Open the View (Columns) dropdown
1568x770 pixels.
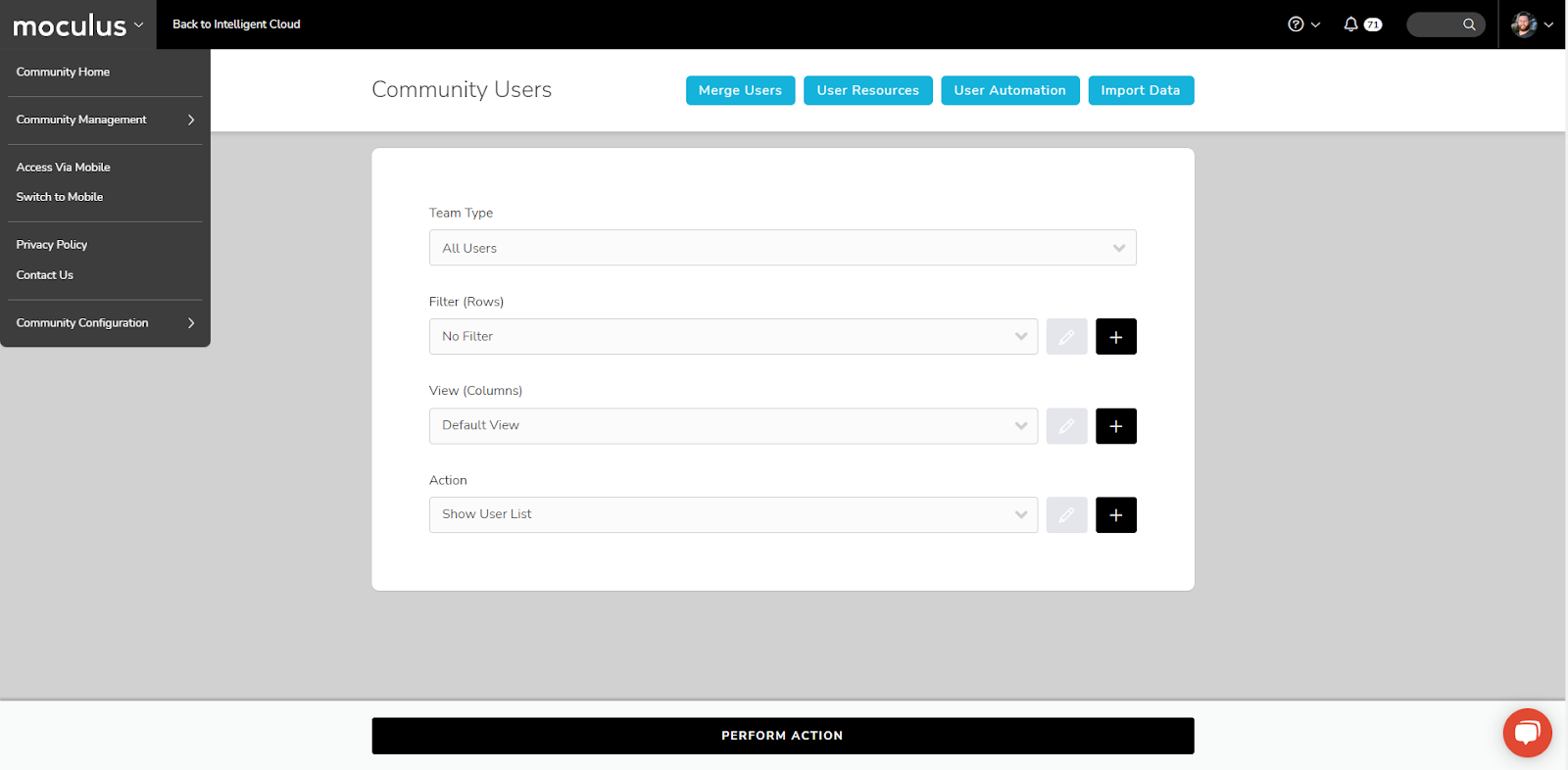click(733, 426)
